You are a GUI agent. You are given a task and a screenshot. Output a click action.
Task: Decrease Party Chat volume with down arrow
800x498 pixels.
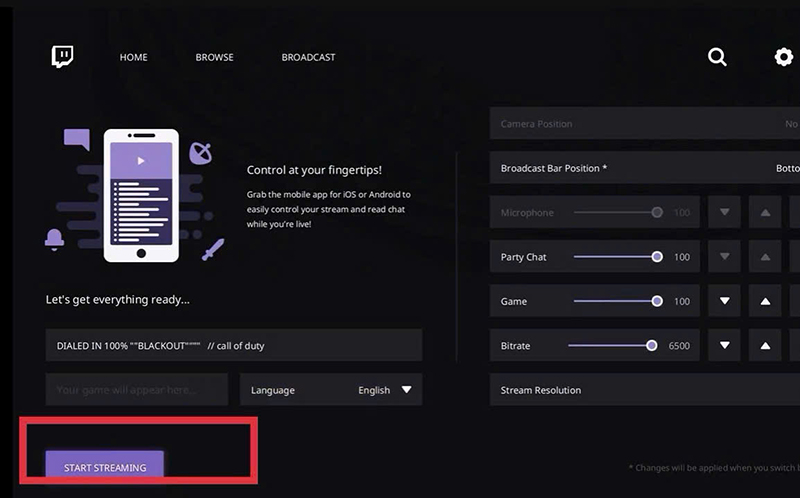tap(725, 257)
